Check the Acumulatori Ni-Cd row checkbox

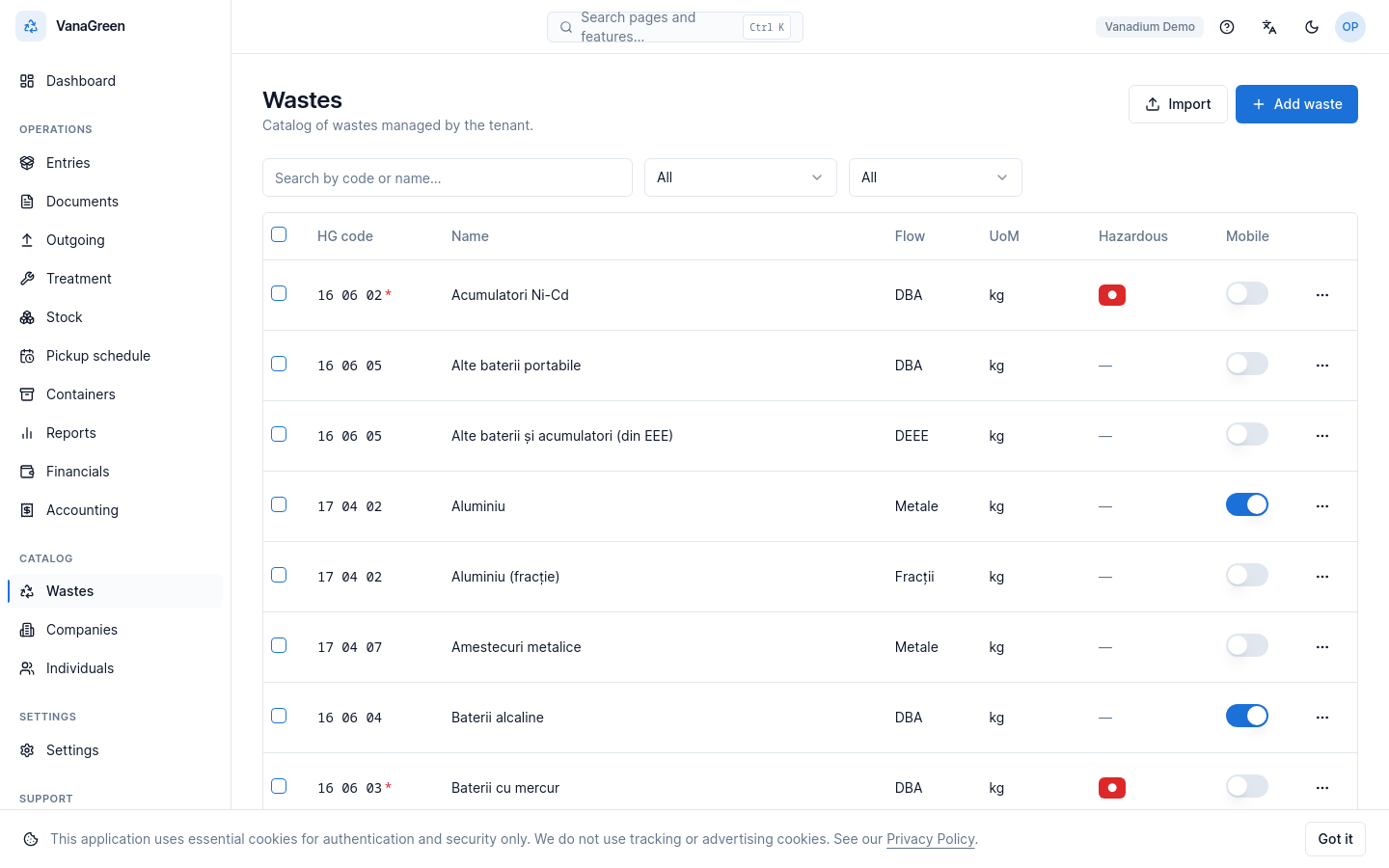[x=279, y=293]
